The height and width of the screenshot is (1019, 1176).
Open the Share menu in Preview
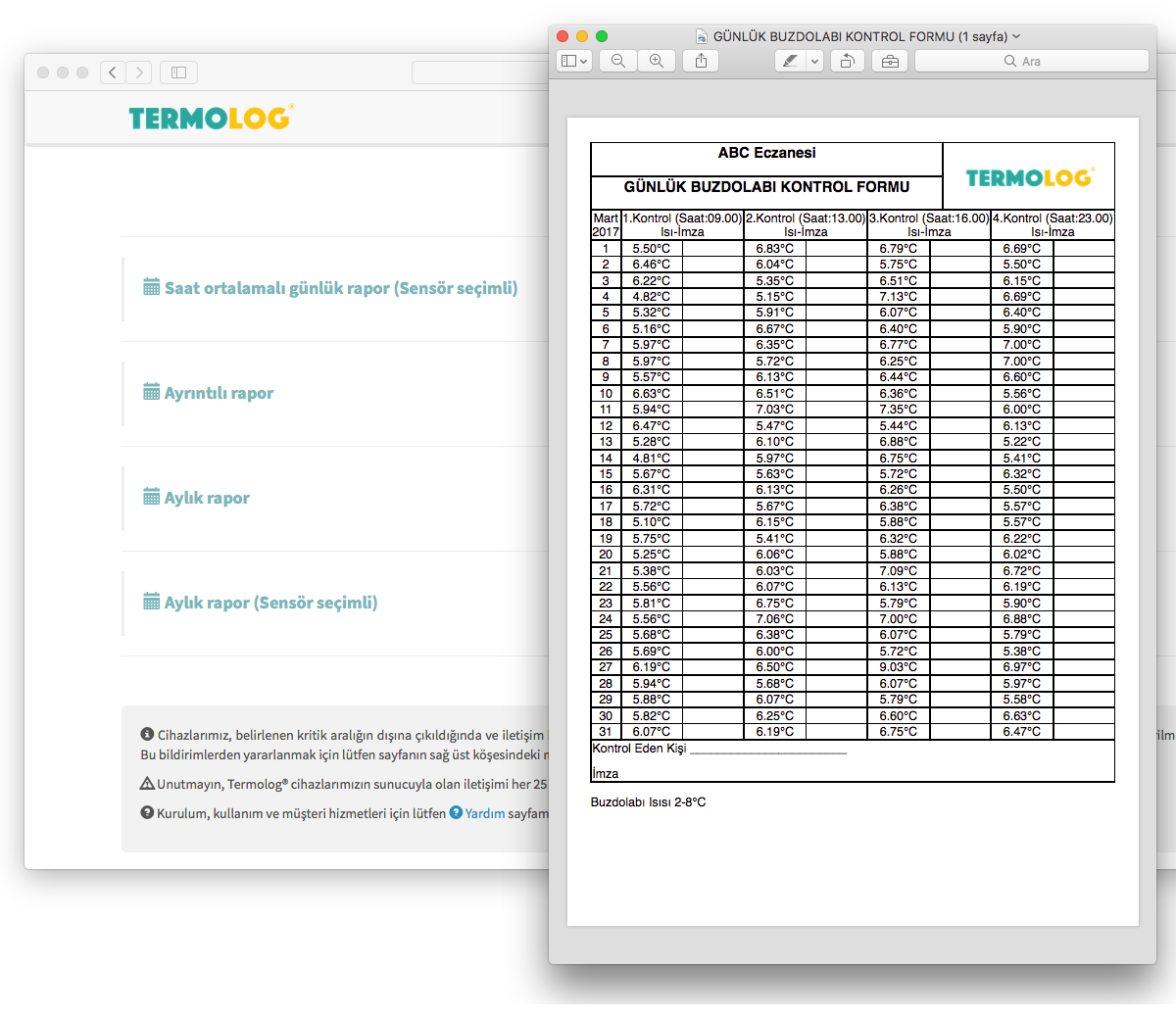pyautogui.click(x=701, y=61)
